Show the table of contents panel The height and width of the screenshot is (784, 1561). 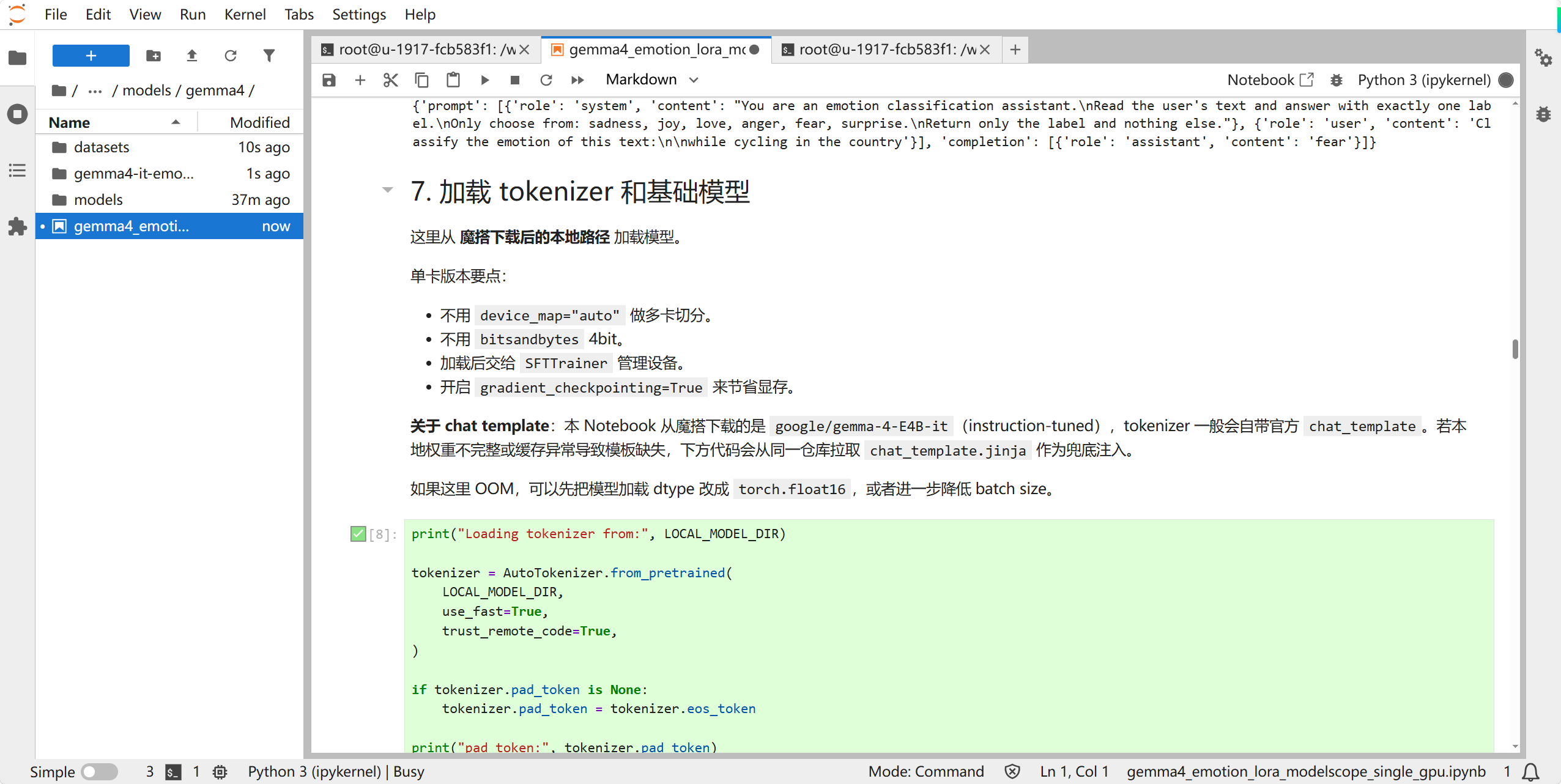point(17,170)
